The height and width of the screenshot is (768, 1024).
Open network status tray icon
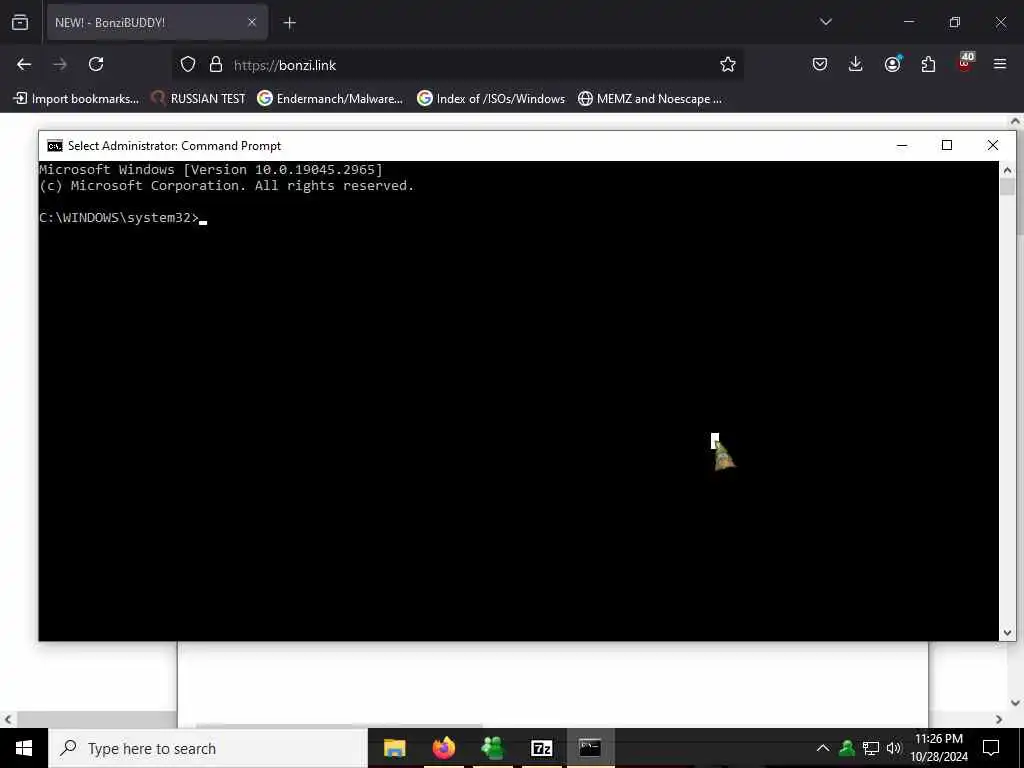click(x=871, y=748)
